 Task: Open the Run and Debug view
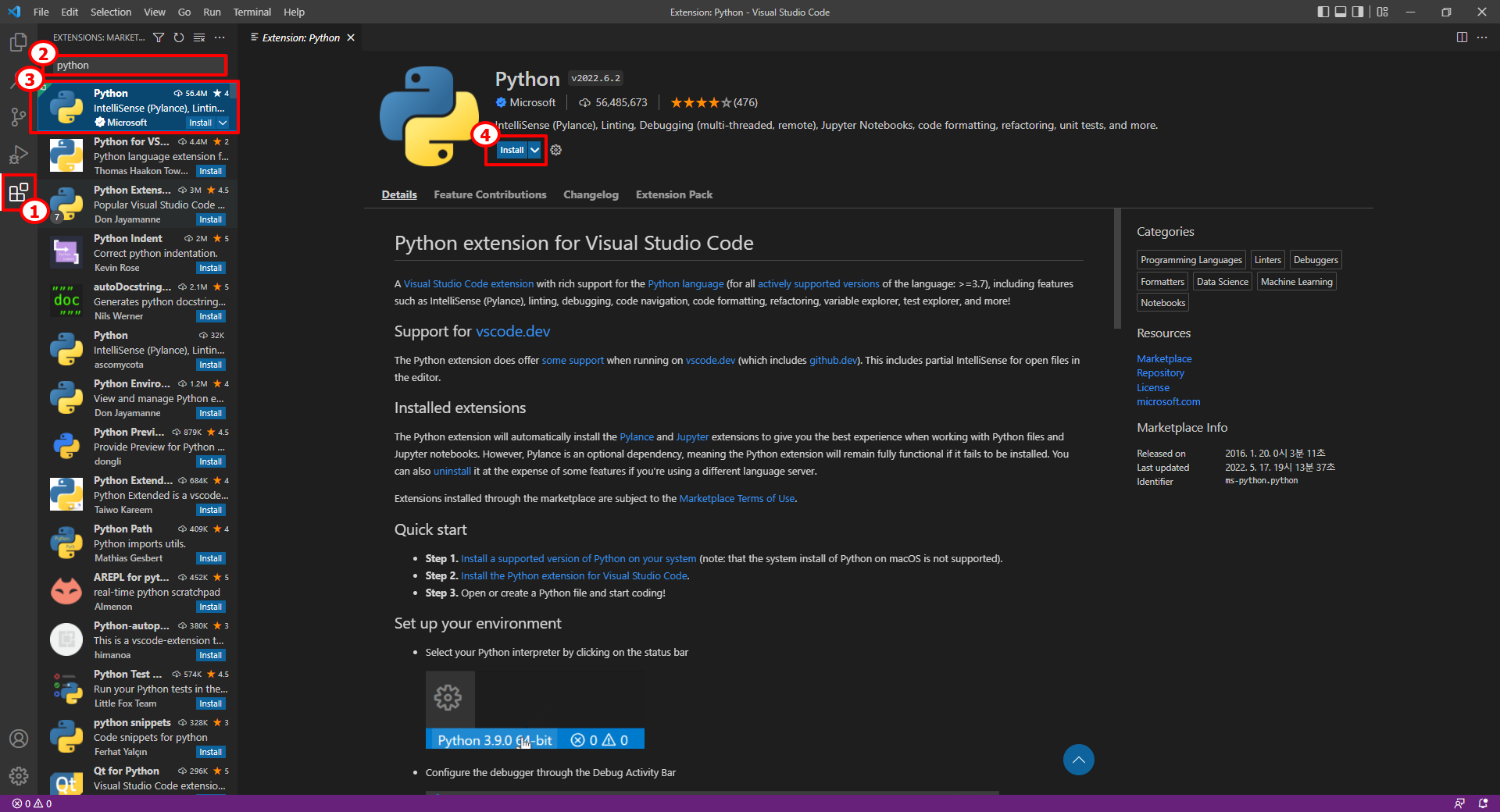[x=19, y=155]
